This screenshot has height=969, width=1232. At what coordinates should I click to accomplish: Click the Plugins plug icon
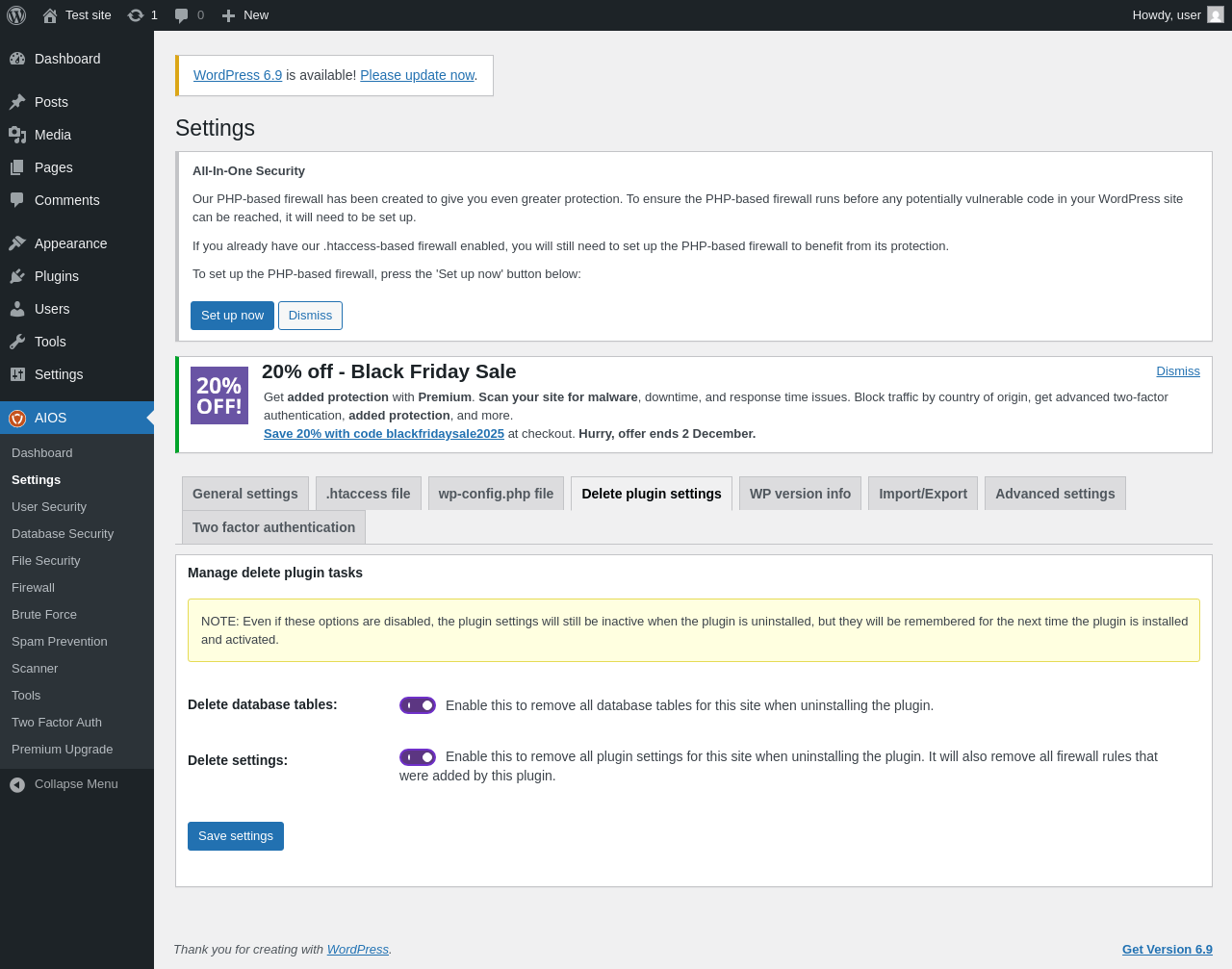(x=17, y=276)
